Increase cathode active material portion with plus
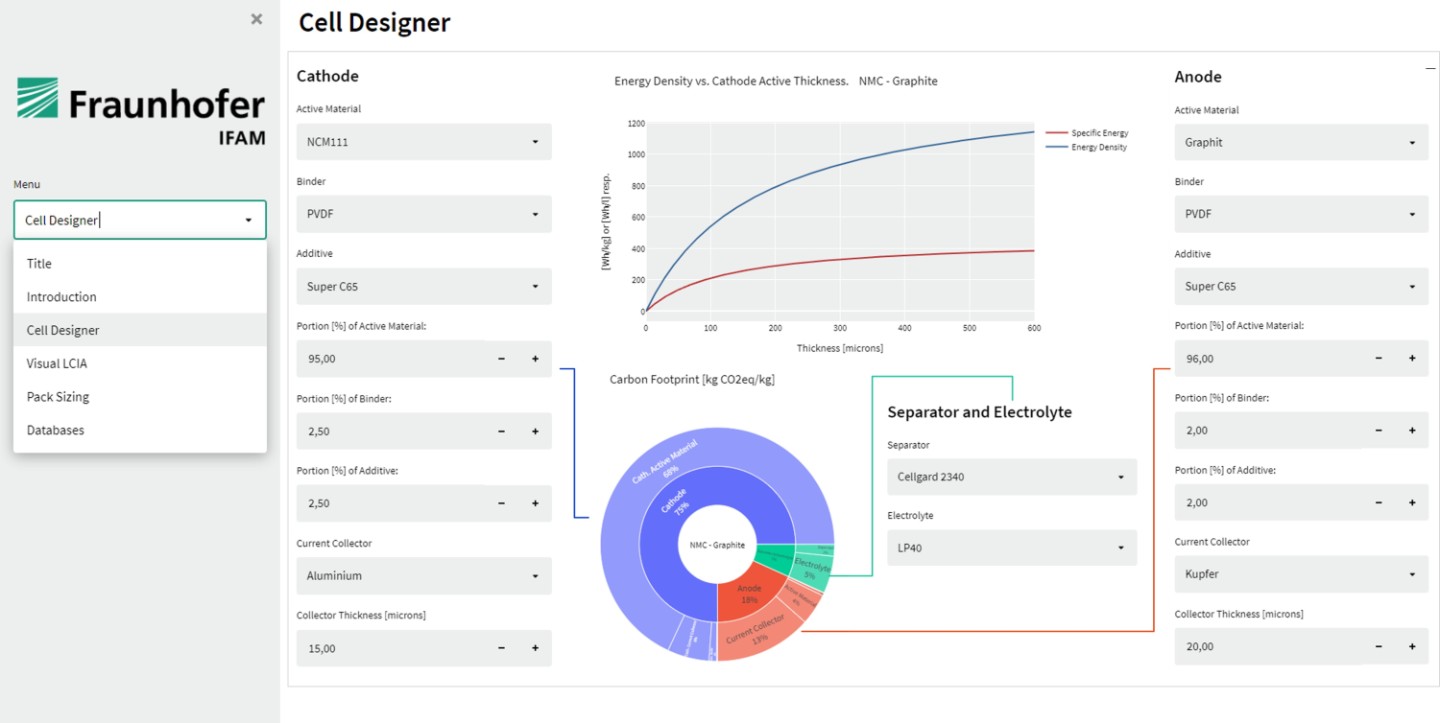 point(535,359)
